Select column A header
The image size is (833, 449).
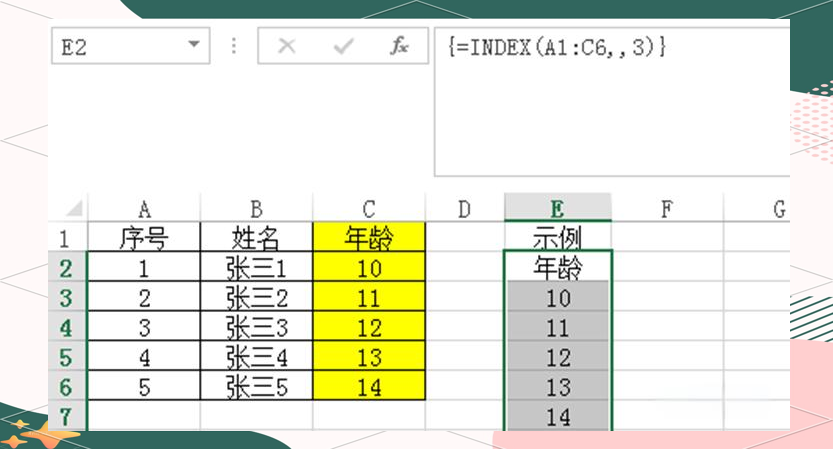coord(144,209)
